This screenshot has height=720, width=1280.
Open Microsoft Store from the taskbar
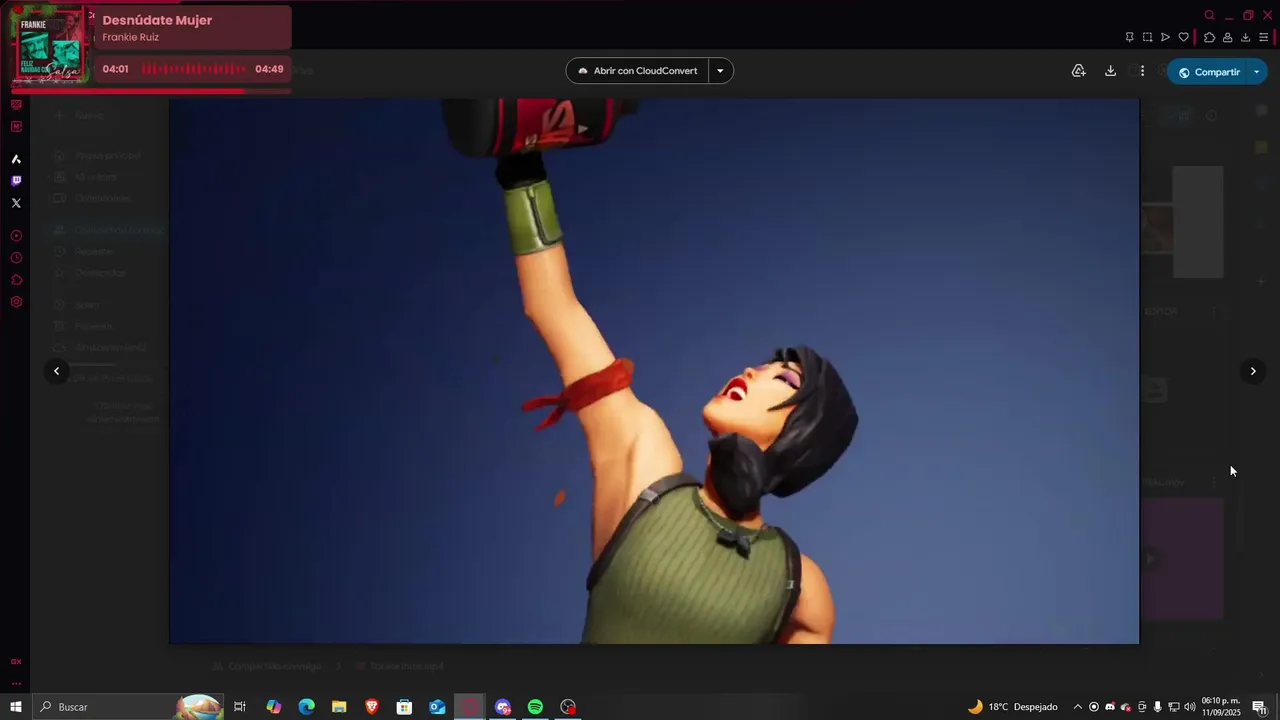point(404,707)
